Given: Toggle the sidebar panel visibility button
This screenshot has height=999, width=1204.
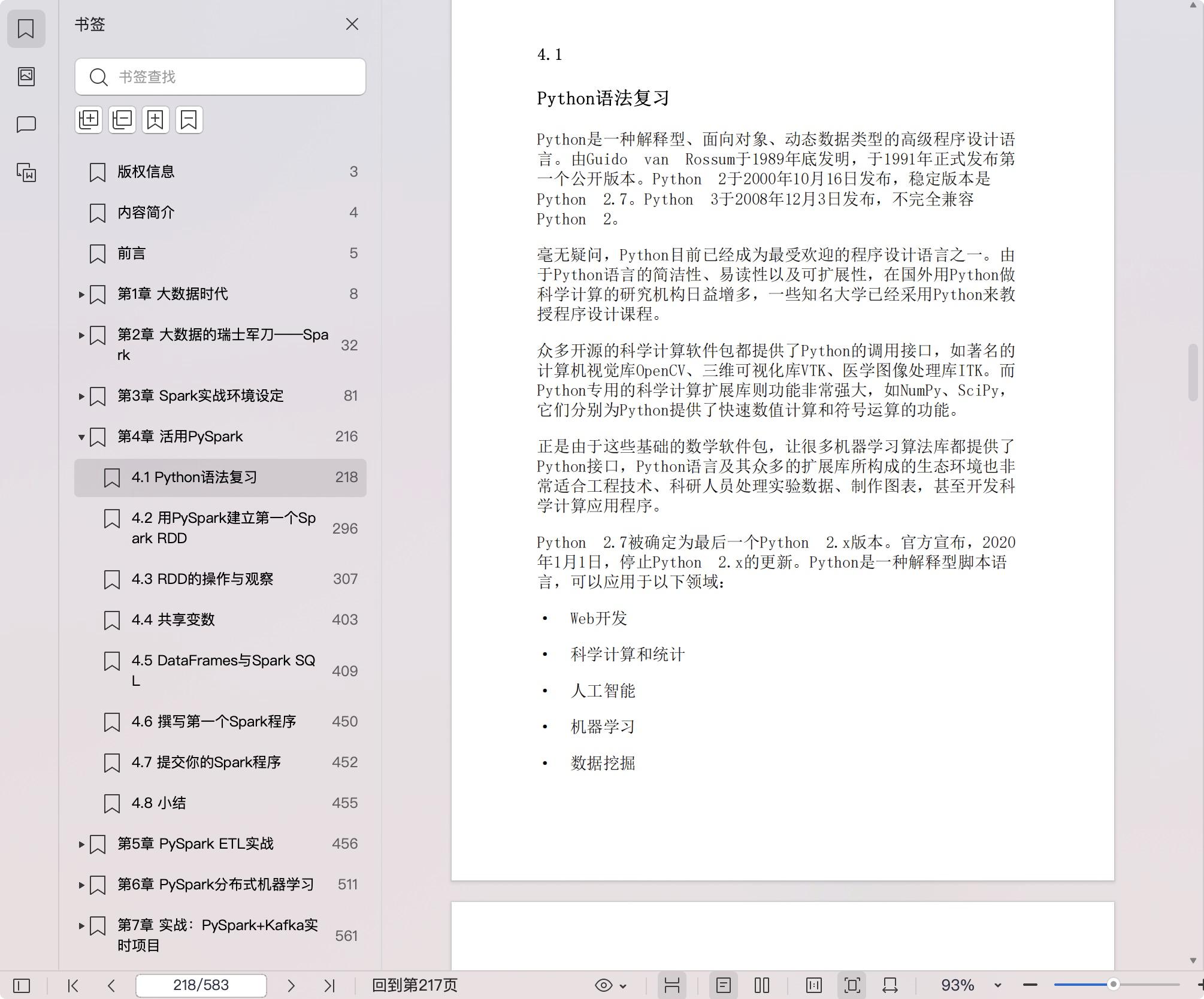Looking at the screenshot, I should pos(22,985).
